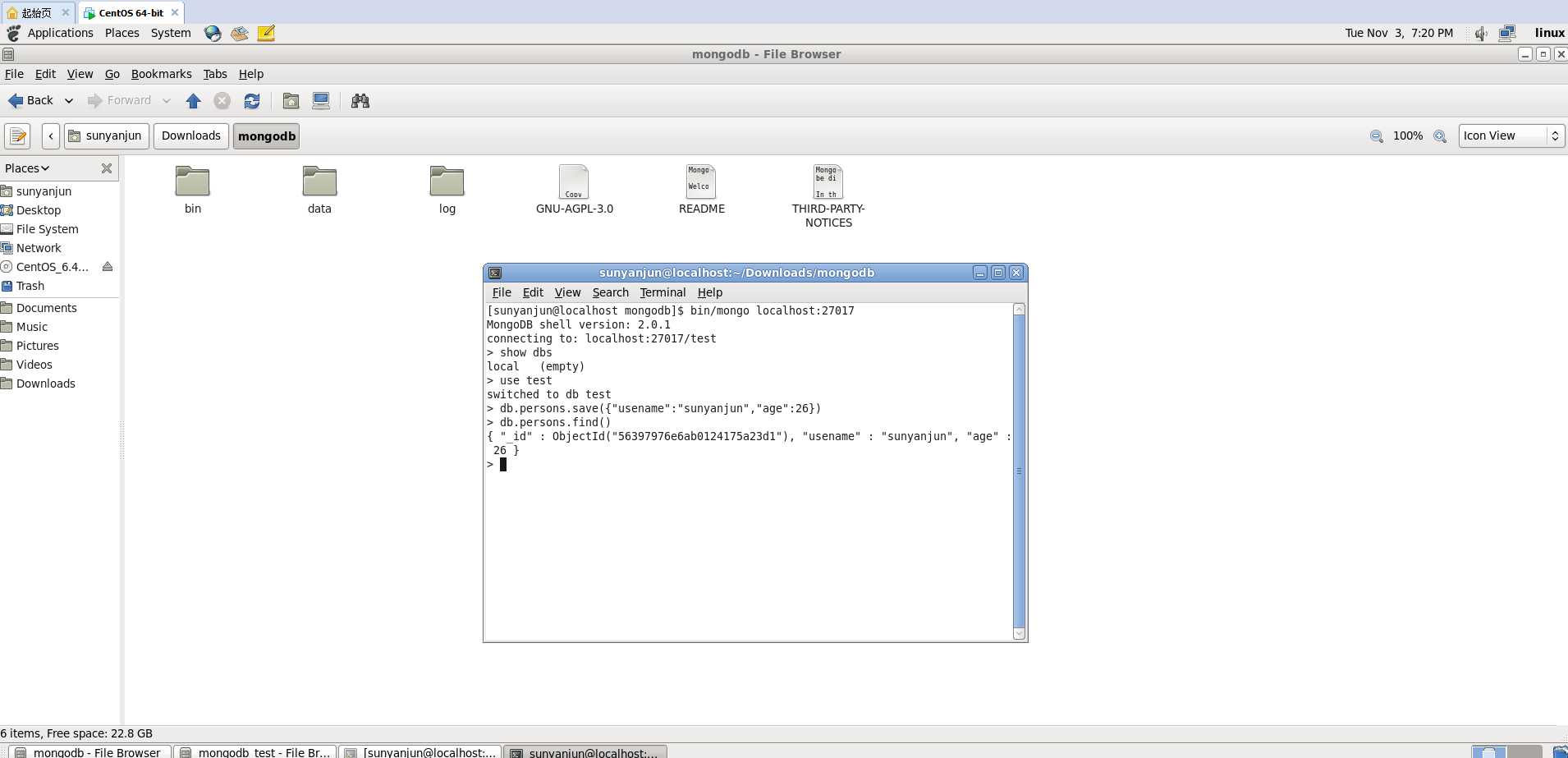Open the Tabs menu

215,74
